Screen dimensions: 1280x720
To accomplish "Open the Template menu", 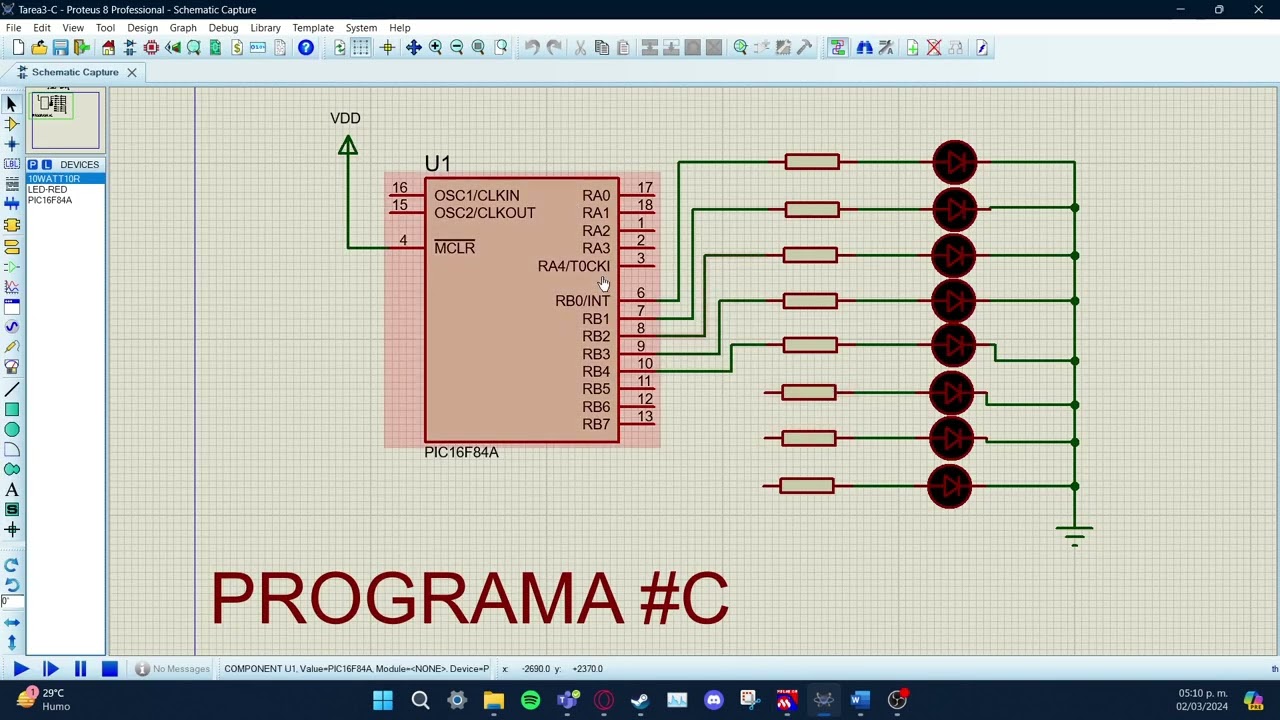I will [x=313, y=28].
